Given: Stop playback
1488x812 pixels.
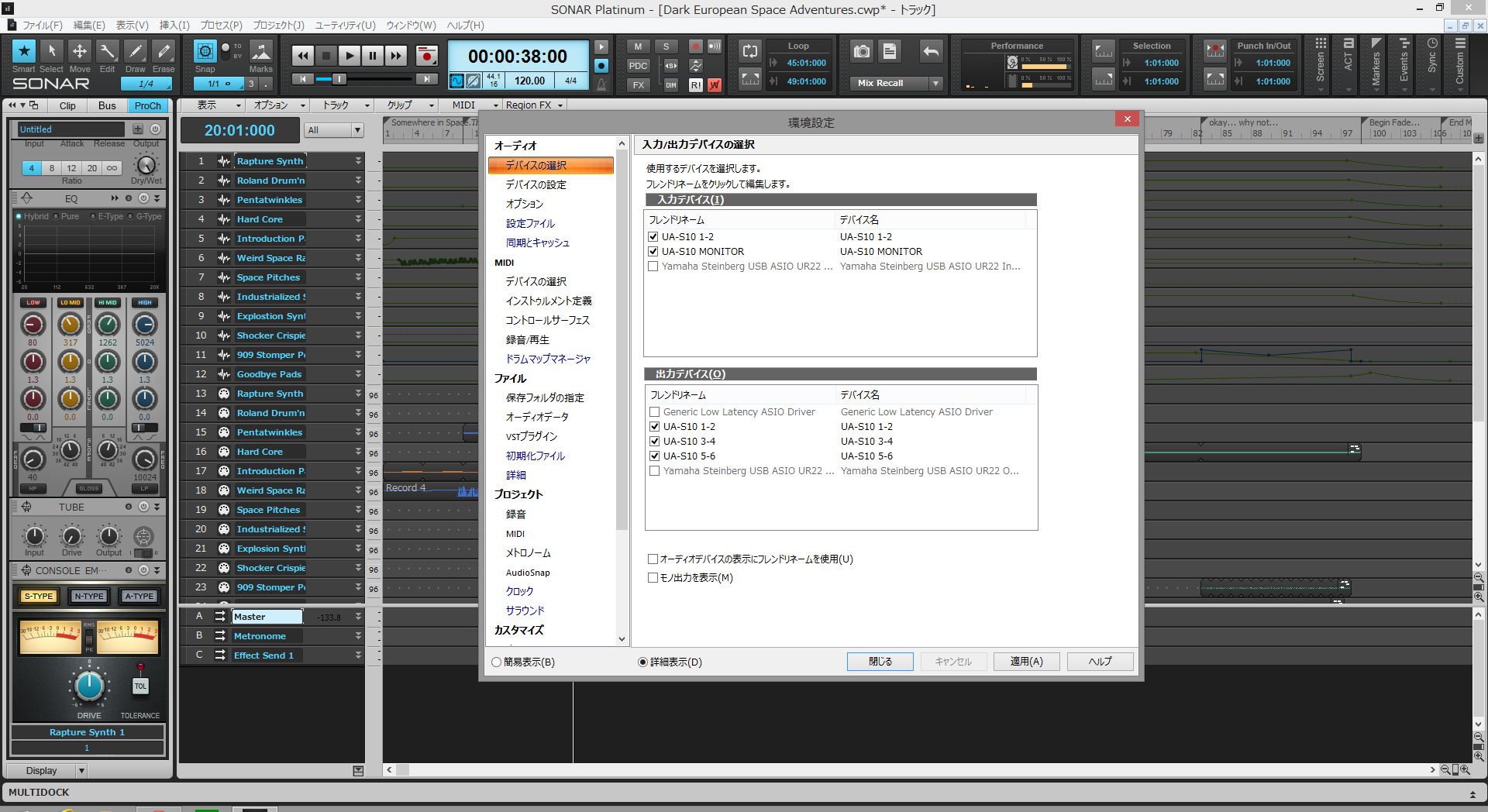Looking at the screenshot, I should click(326, 56).
